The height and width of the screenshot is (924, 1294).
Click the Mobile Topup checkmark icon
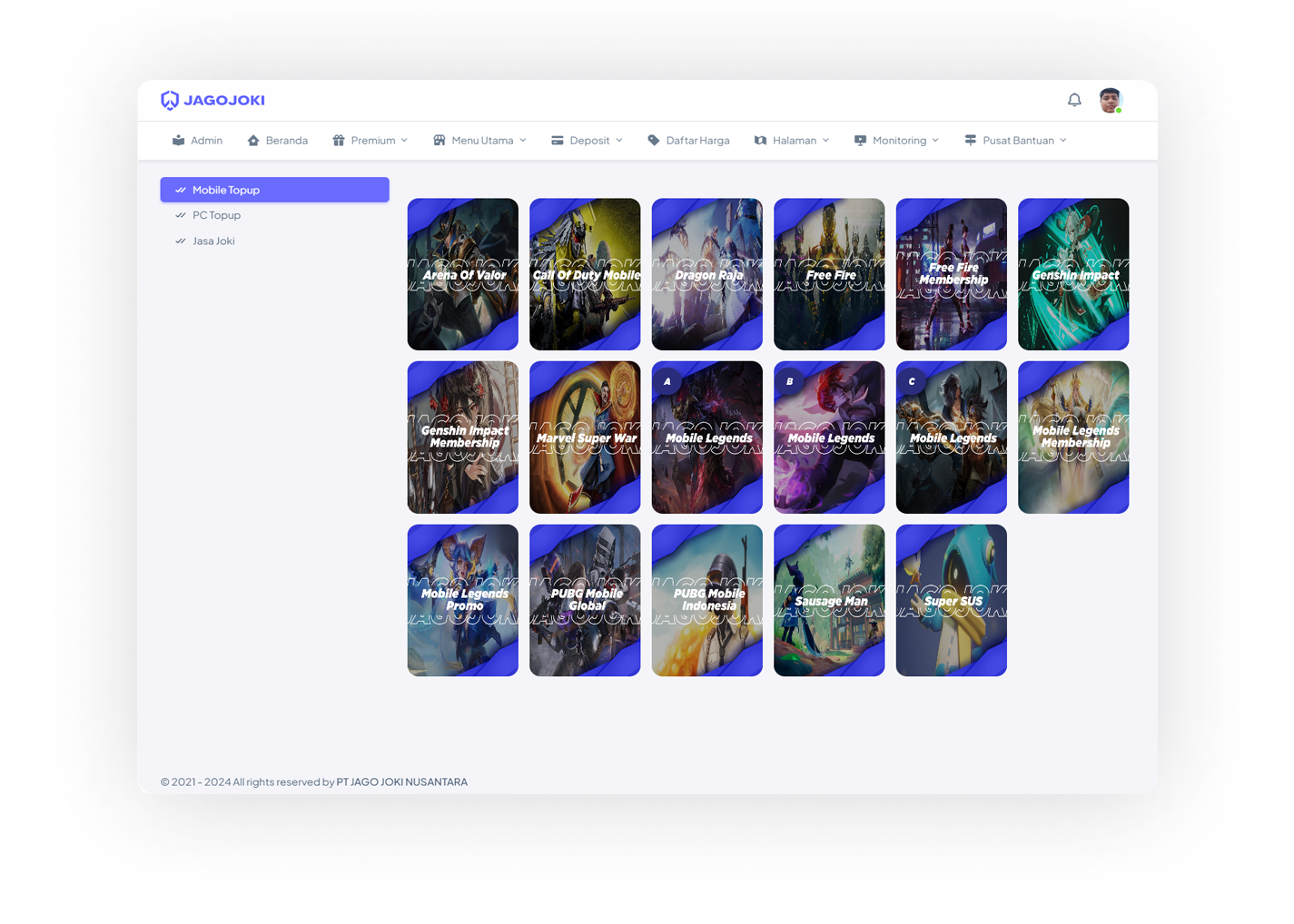tap(181, 190)
